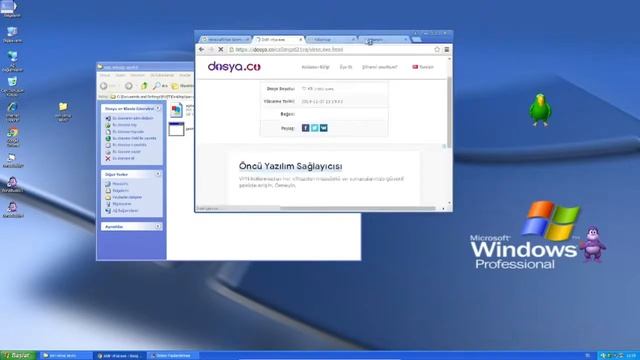Click the green parrot character on the desktop

(540, 109)
